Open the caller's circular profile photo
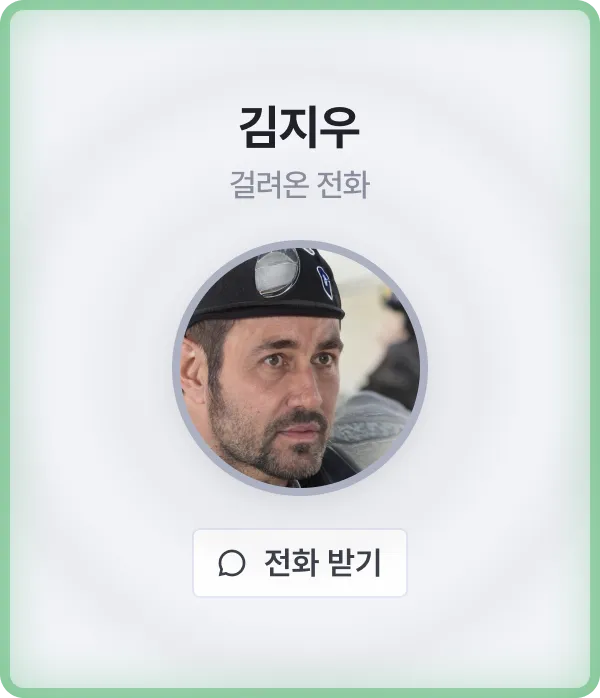The width and height of the screenshot is (600, 698). (x=300, y=368)
